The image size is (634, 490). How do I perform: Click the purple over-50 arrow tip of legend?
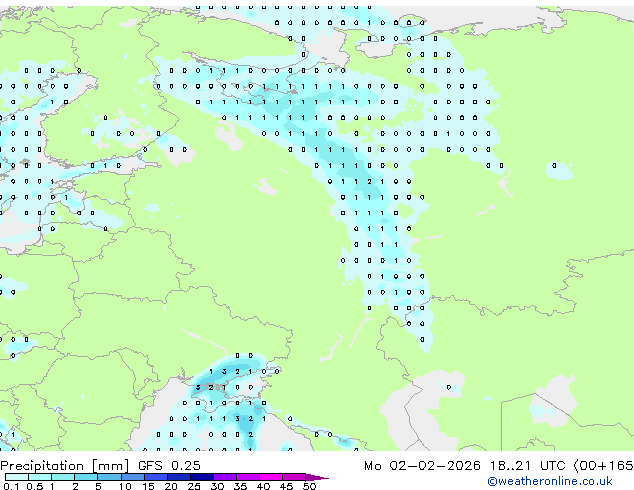pos(317,478)
